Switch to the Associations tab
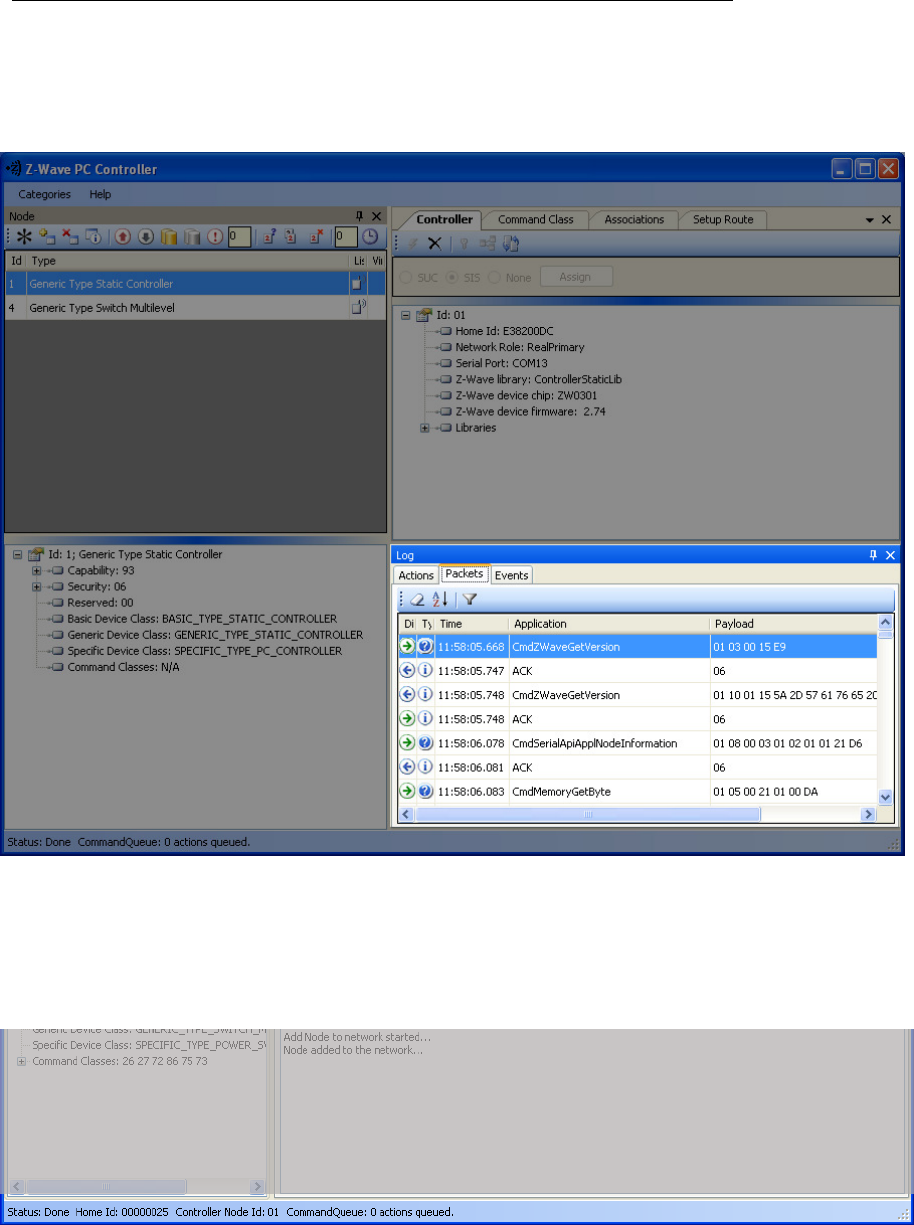 [634, 219]
